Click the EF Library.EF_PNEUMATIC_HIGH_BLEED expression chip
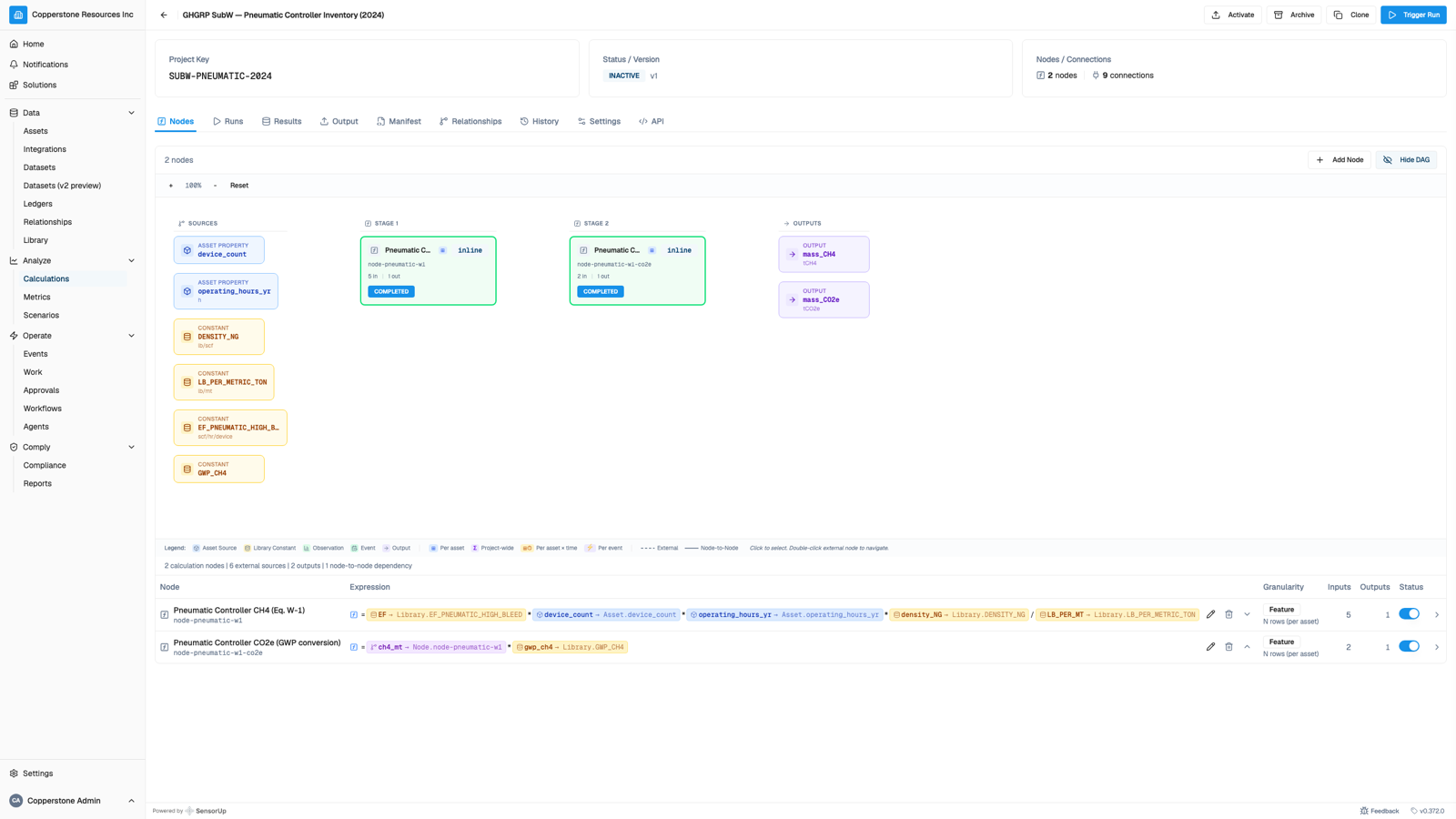1456x819 pixels. (x=446, y=615)
